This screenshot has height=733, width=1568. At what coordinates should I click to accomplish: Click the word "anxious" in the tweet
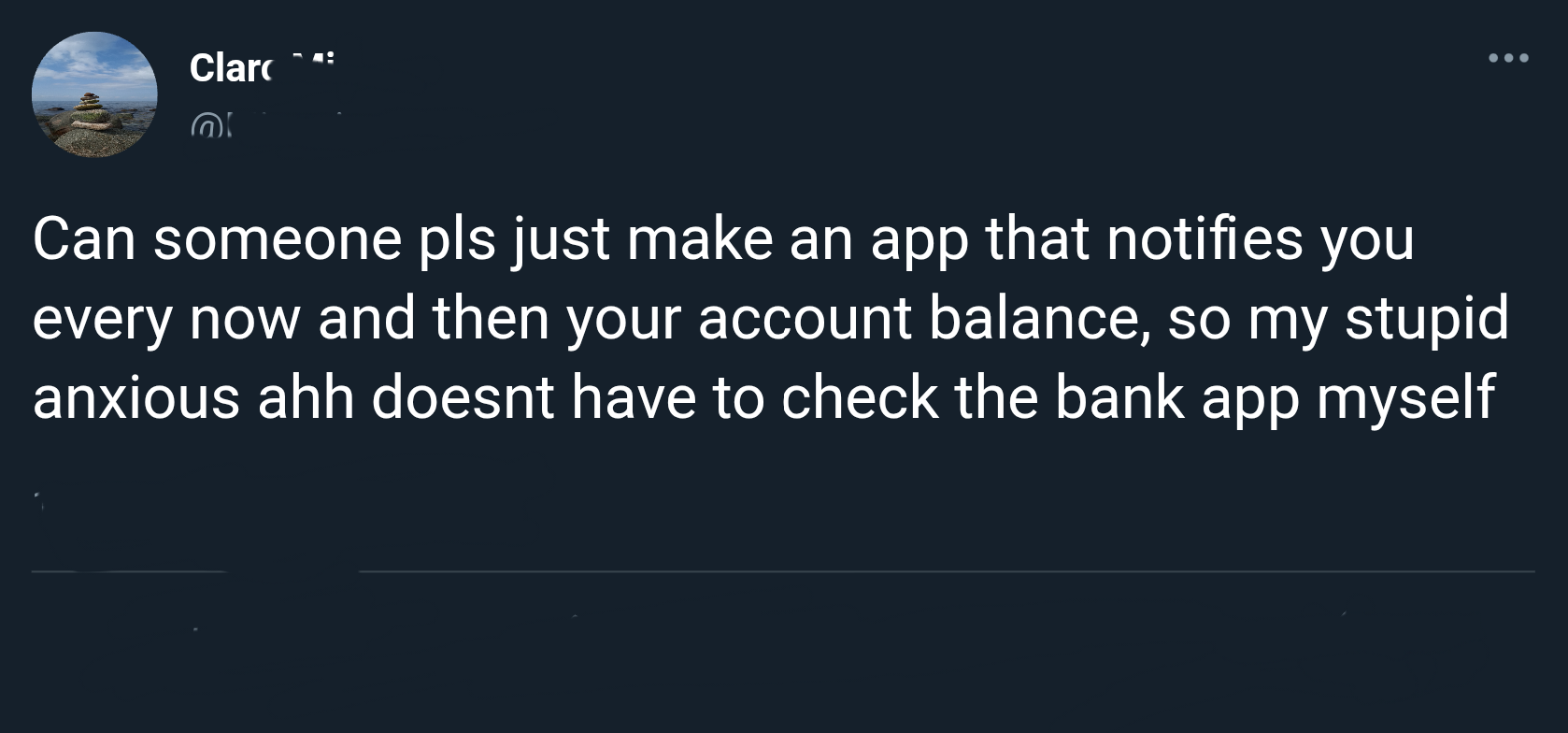click(136, 397)
